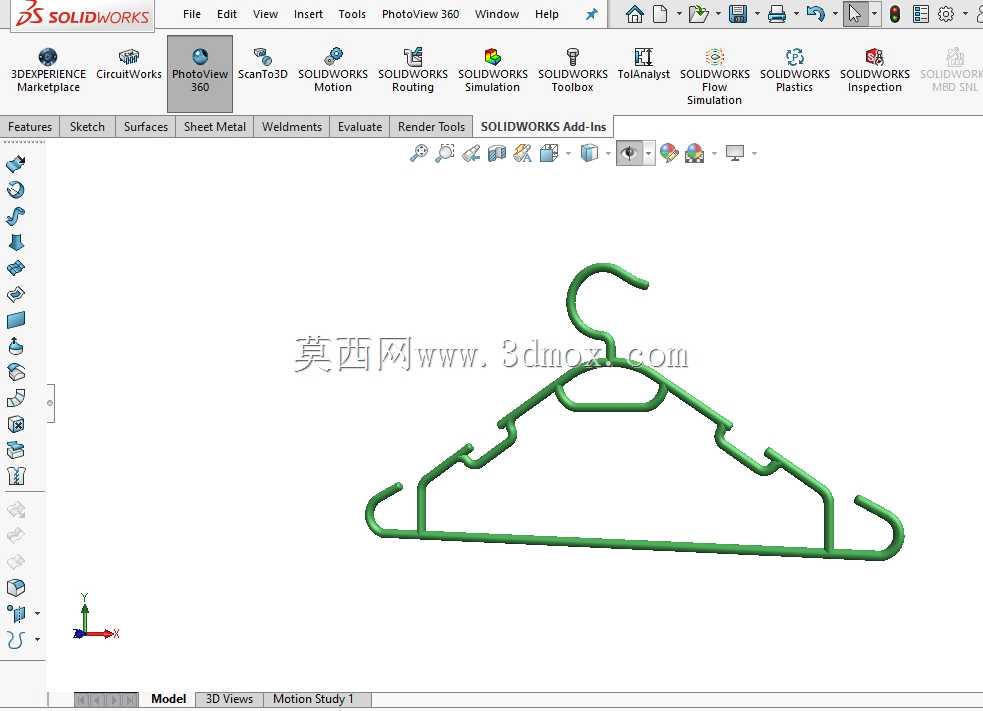The width and height of the screenshot is (983, 711).
Task: Select the Planar Surface tool
Action: coord(16,320)
